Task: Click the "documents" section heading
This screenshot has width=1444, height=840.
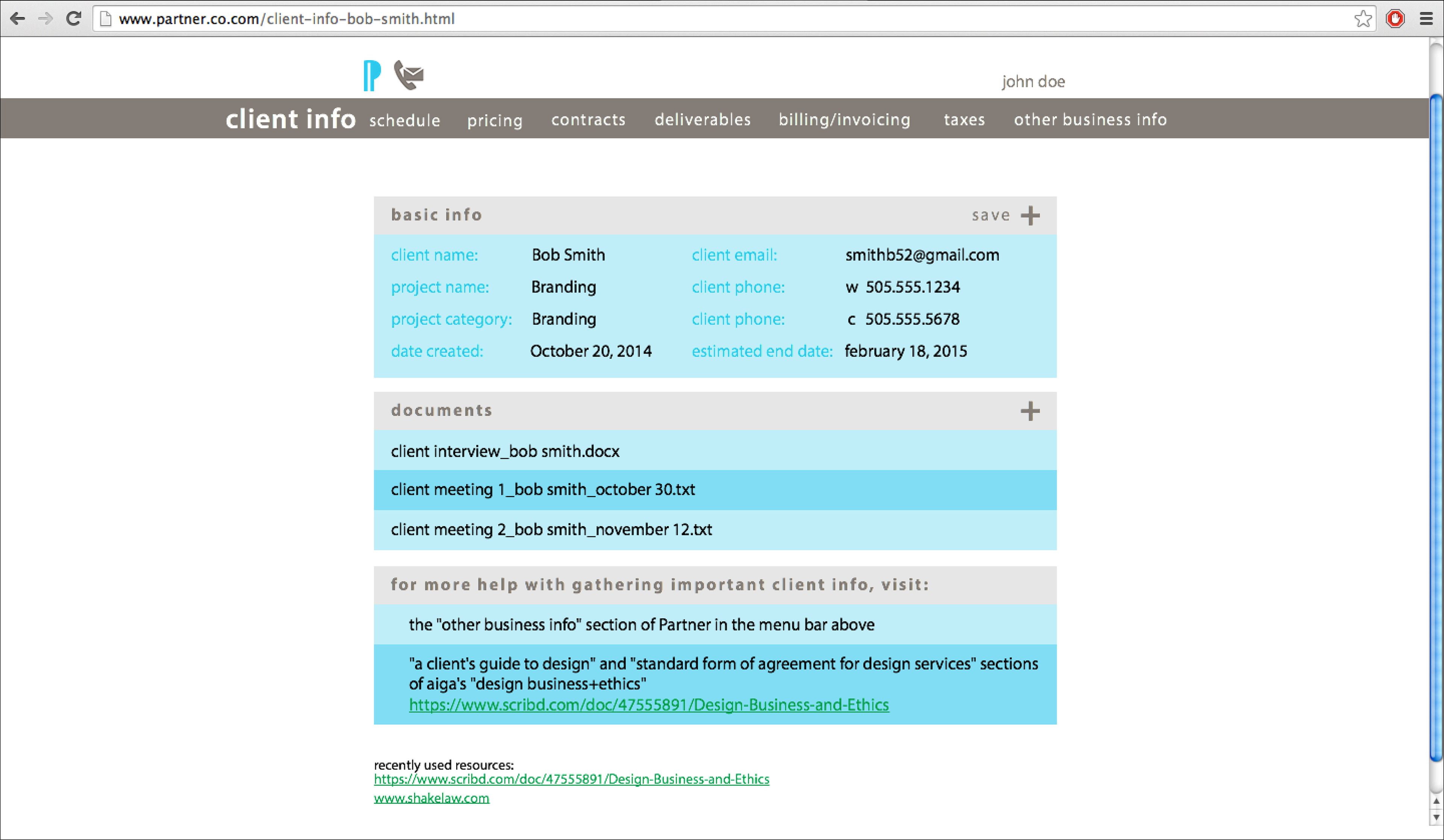Action: click(x=442, y=410)
